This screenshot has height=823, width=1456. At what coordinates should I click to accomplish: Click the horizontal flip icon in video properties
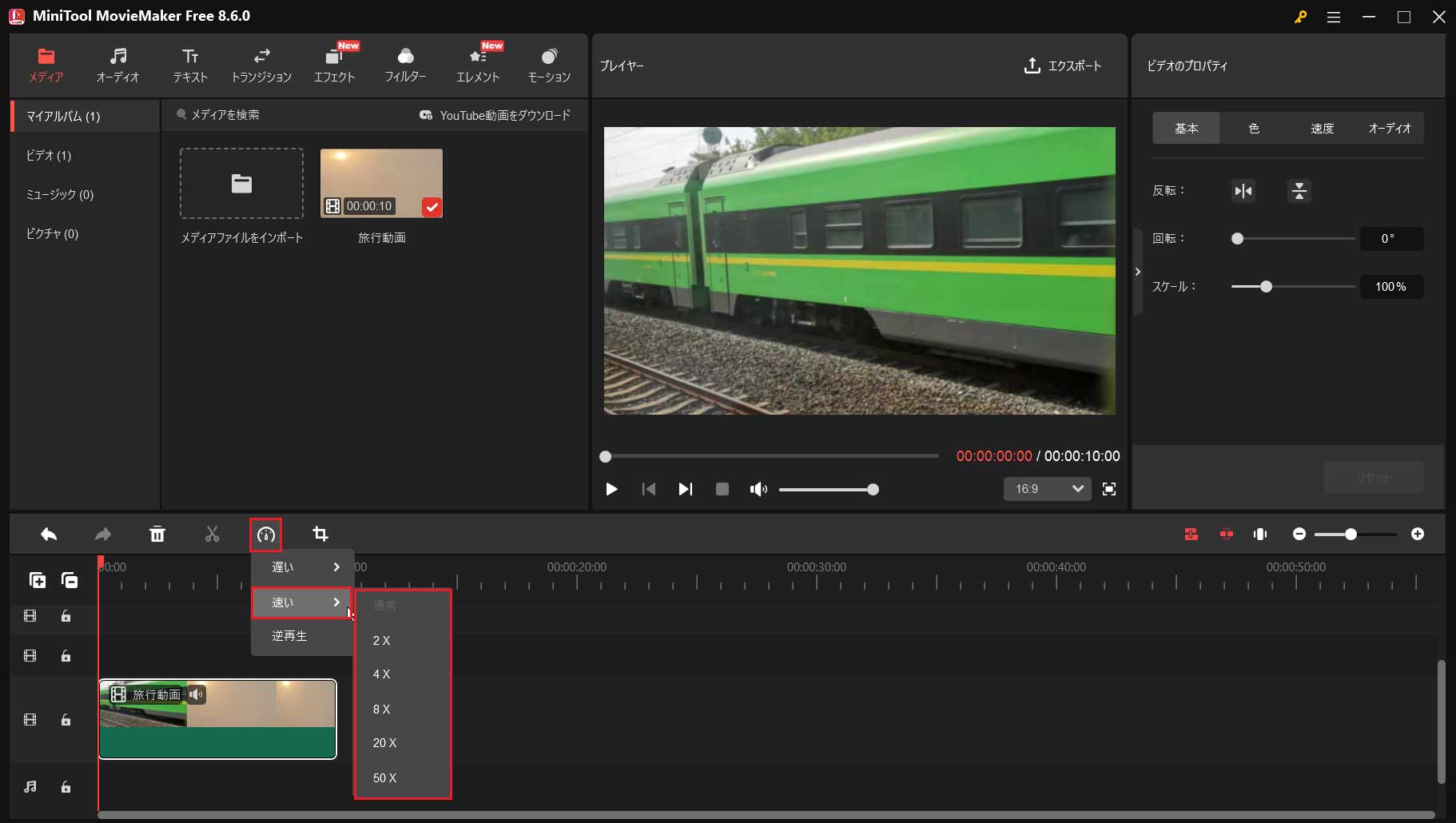[1242, 191]
